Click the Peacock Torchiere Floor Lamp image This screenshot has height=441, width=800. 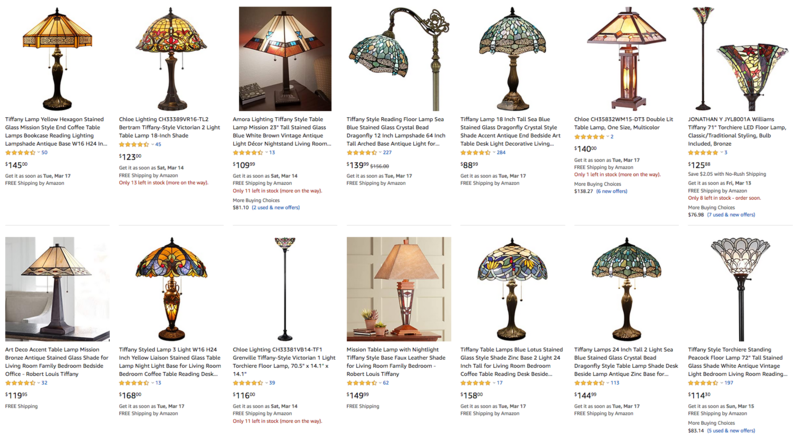(x=740, y=289)
